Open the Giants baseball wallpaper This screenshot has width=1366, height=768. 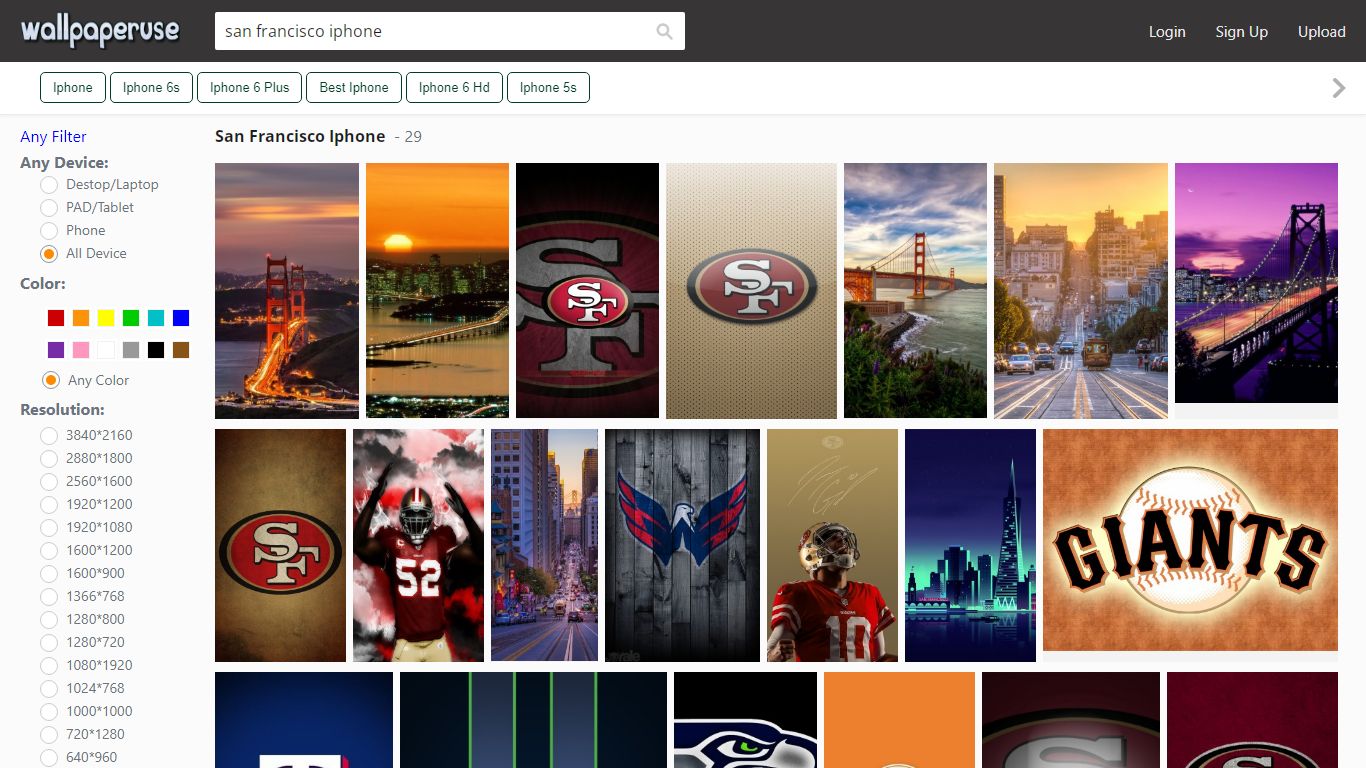1190,540
